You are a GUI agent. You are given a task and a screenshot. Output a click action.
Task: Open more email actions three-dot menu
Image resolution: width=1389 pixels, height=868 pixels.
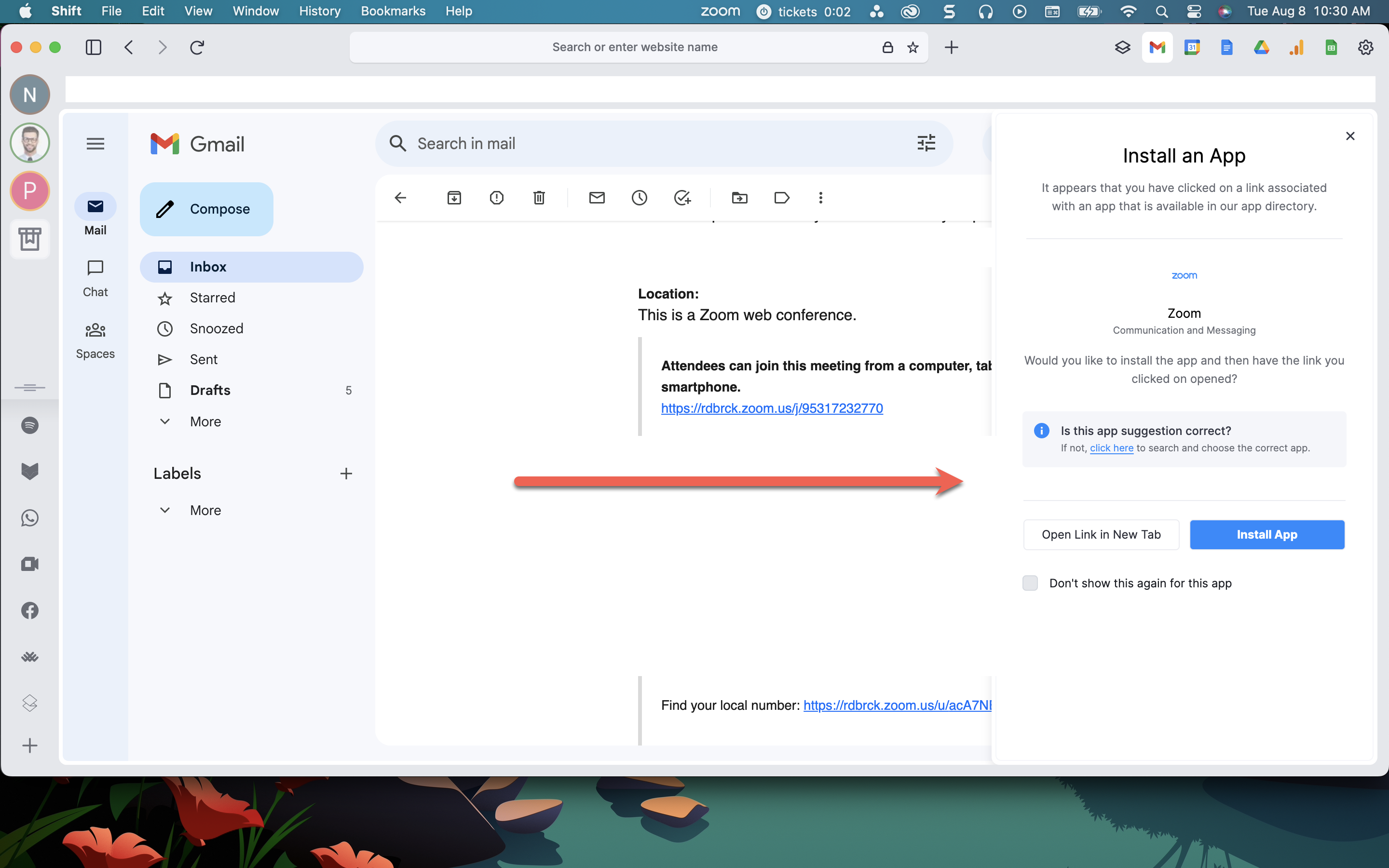821,198
